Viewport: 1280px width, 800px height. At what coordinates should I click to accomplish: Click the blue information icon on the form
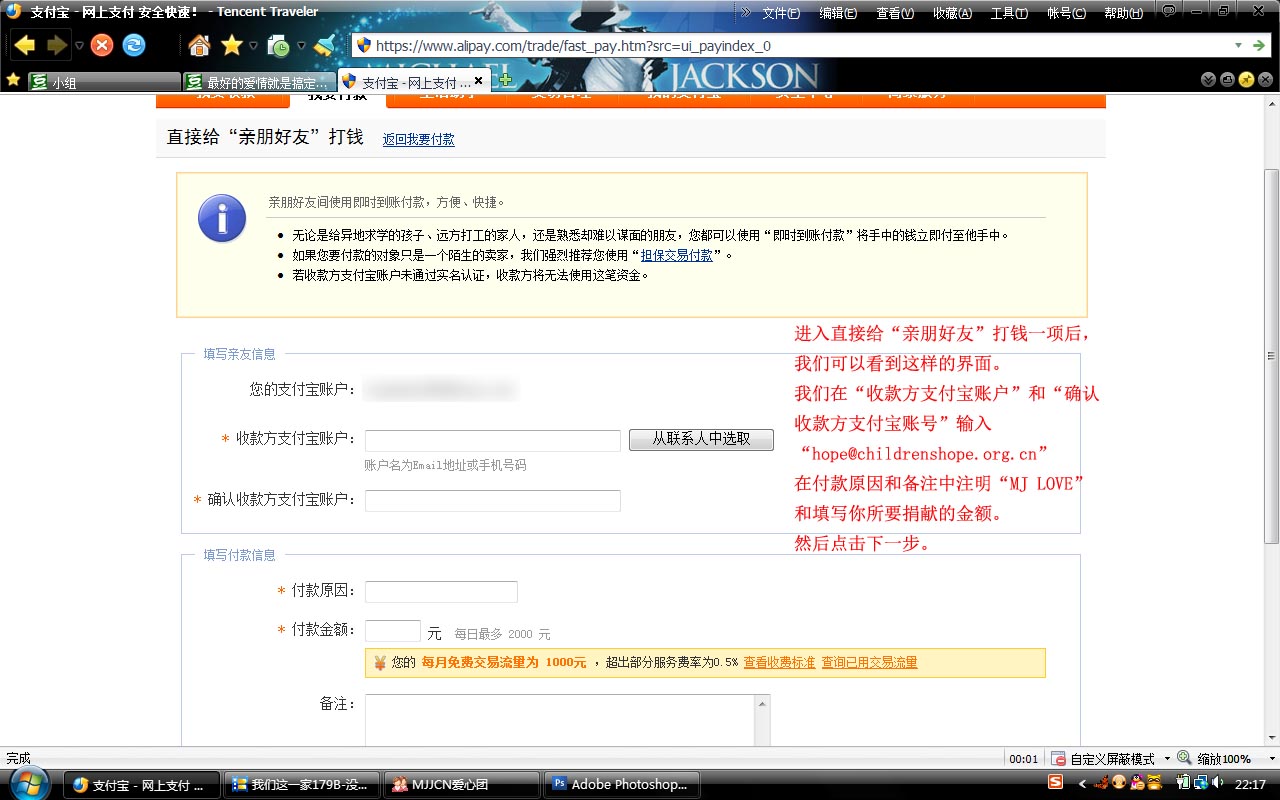(221, 218)
